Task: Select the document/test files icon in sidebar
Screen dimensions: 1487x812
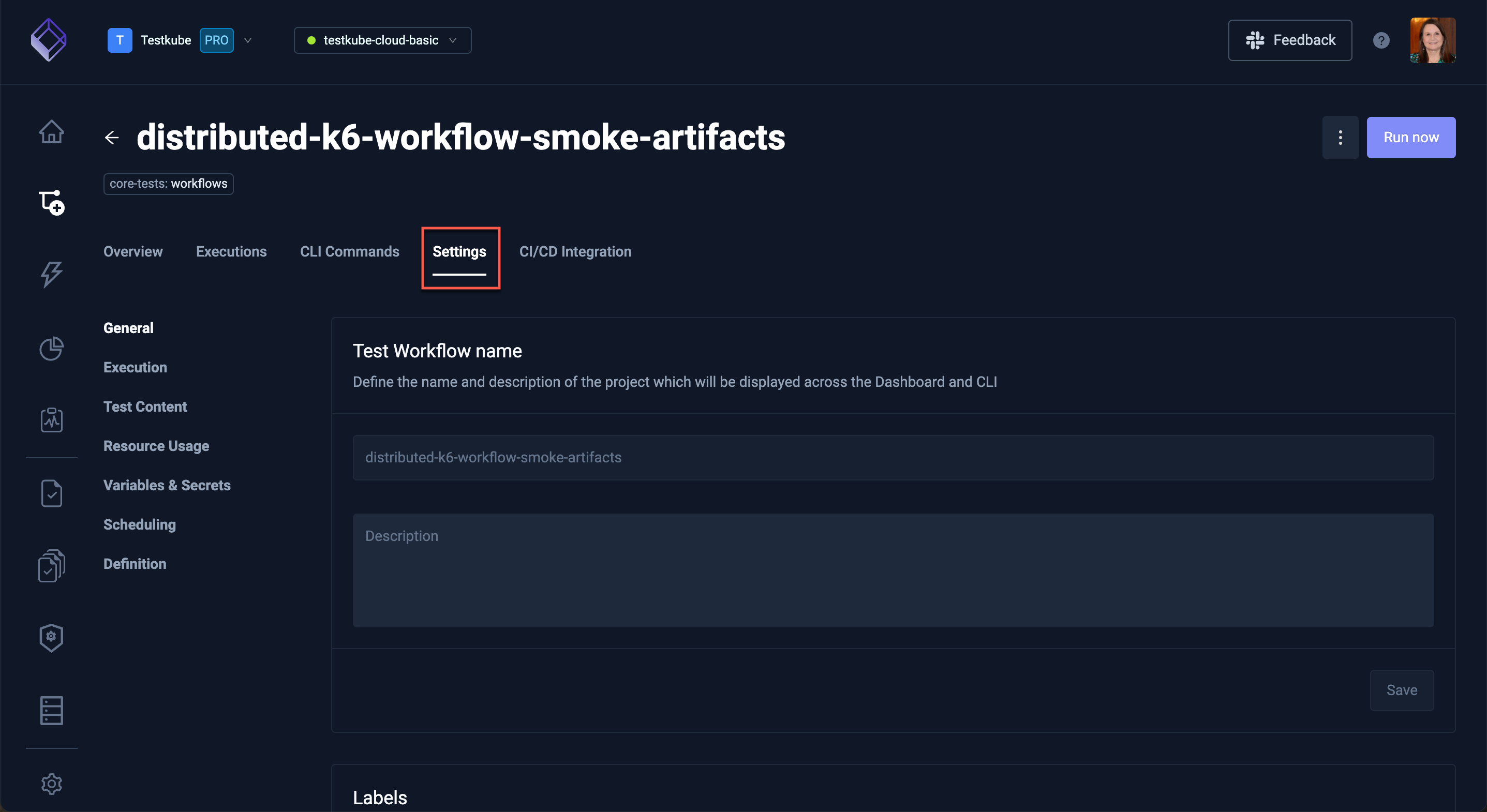Action: 51,565
